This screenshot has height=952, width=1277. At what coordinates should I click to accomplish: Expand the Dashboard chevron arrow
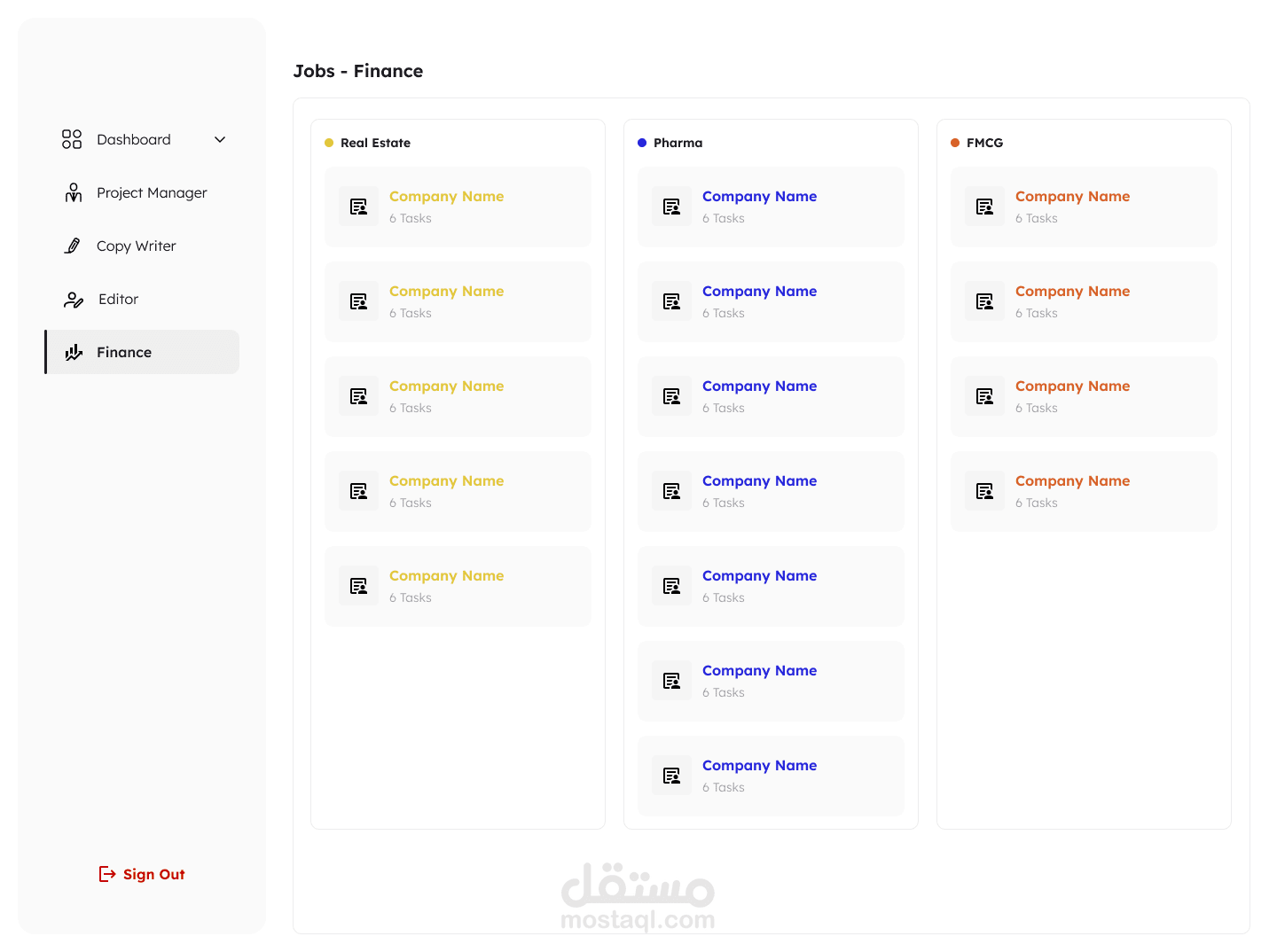coord(220,139)
